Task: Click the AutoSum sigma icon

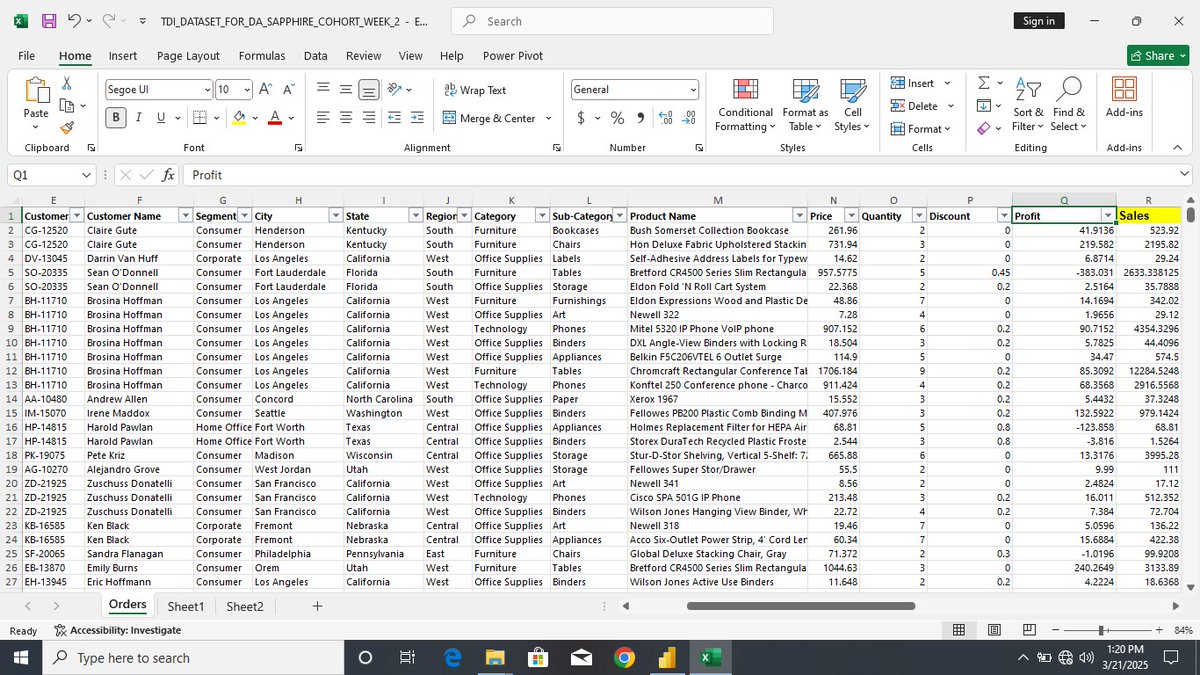Action: click(x=983, y=82)
